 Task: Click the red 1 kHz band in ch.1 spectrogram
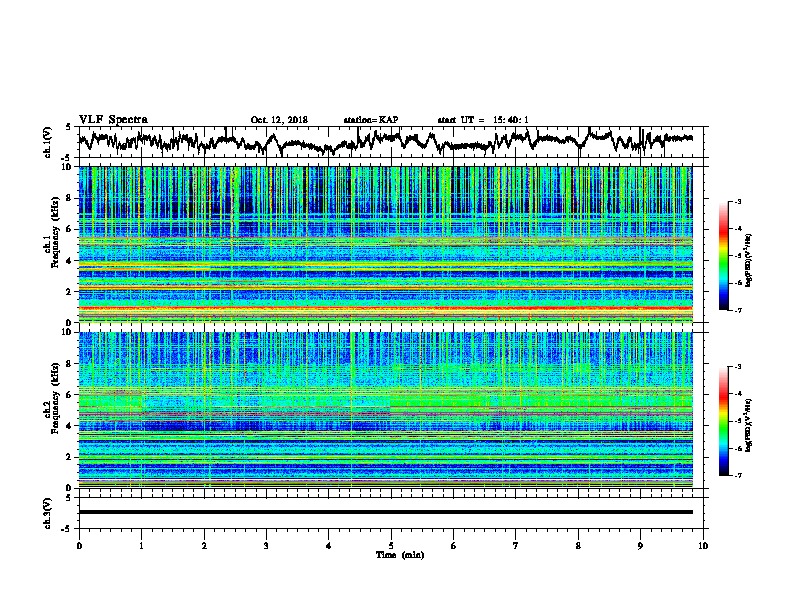pyautogui.click(x=385, y=308)
